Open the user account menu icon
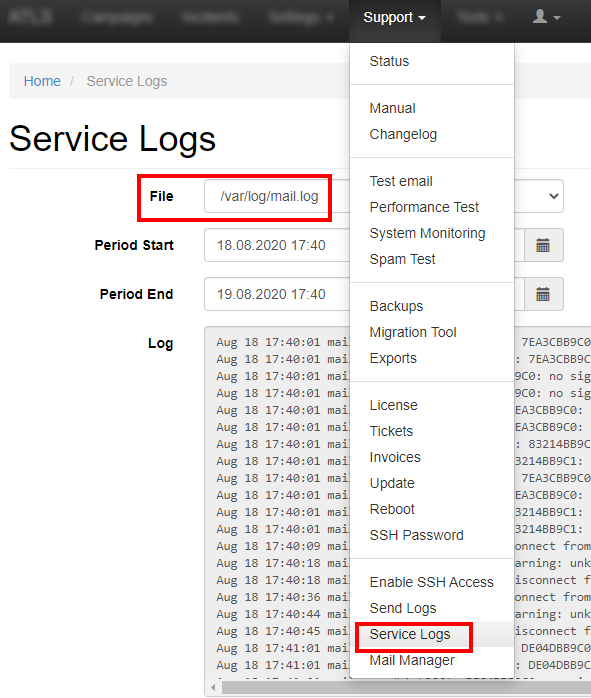The image size is (591, 698). pyautogui.click(x=546, y=17)
